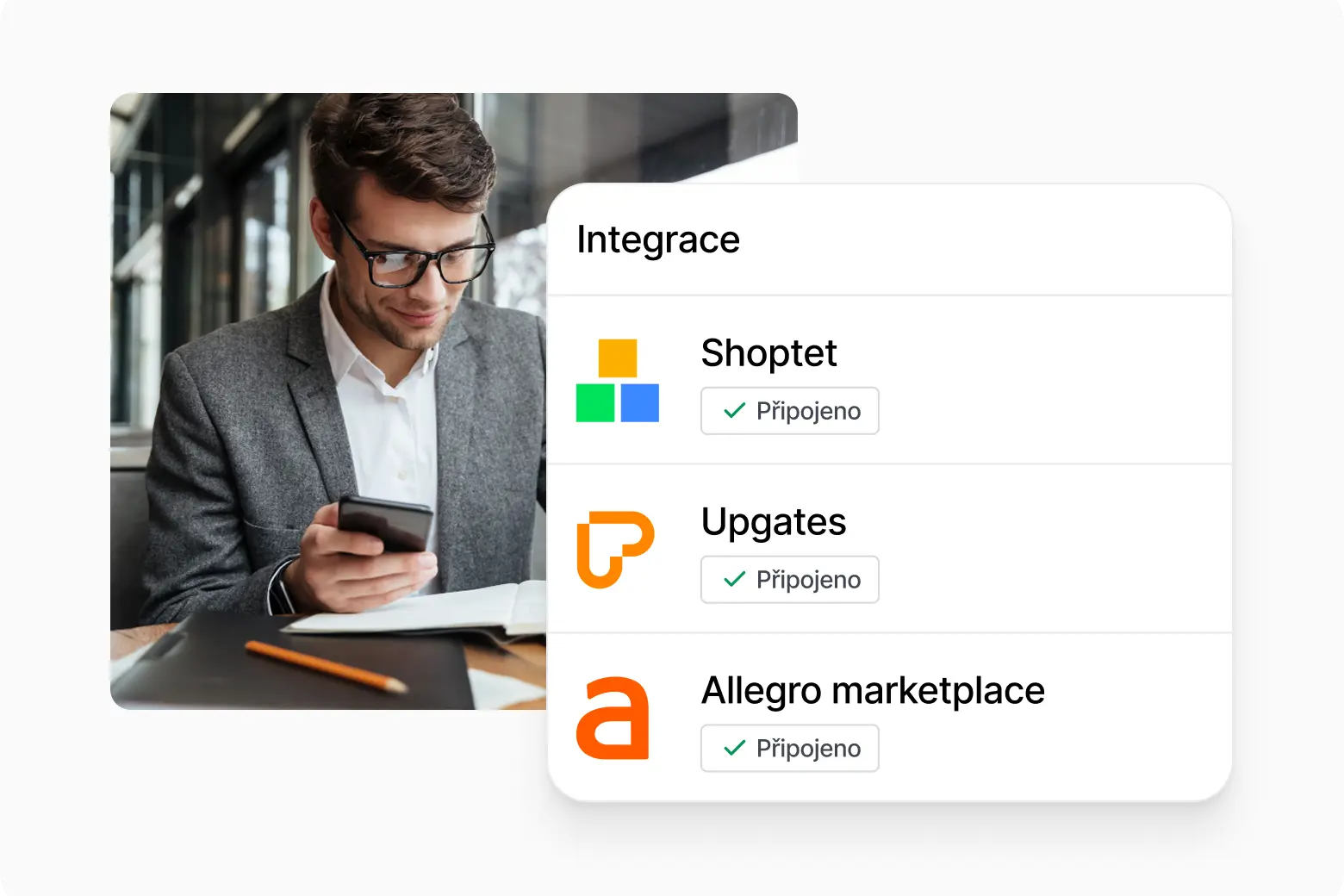
Task: Click the checkmark in Allegro Připojeno badge
Action: tap(735, 749)
